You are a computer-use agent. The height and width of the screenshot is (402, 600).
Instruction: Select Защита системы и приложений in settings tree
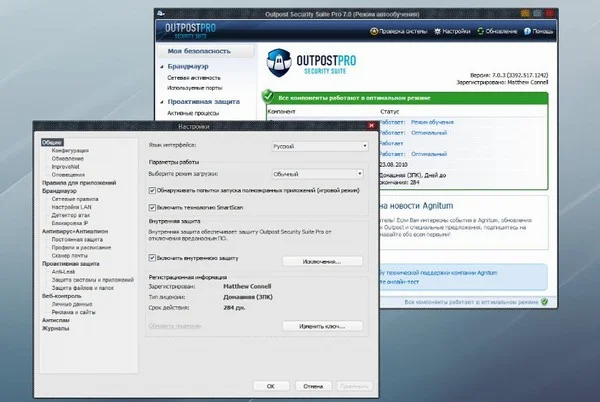point(93,280)
